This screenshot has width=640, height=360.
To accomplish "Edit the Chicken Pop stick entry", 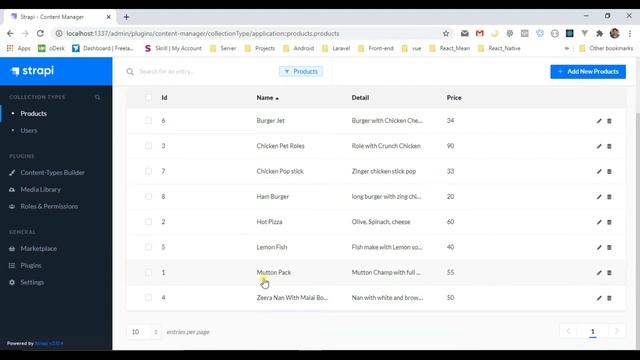I will [599, 171].
